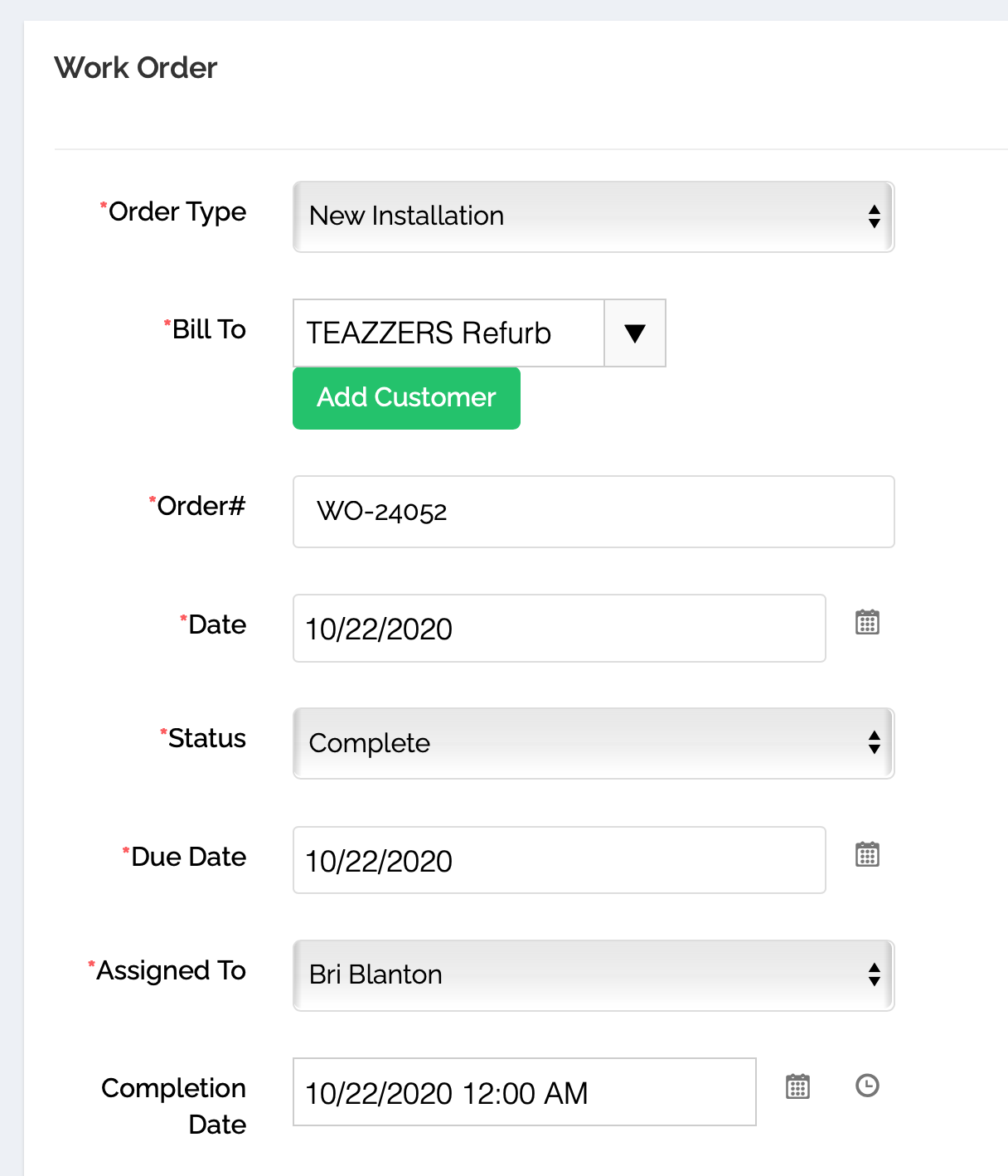This screenshot has width=1008, height=1176.
Task: Click the Completion Date clock time icon
Action: click(867, 1086)
